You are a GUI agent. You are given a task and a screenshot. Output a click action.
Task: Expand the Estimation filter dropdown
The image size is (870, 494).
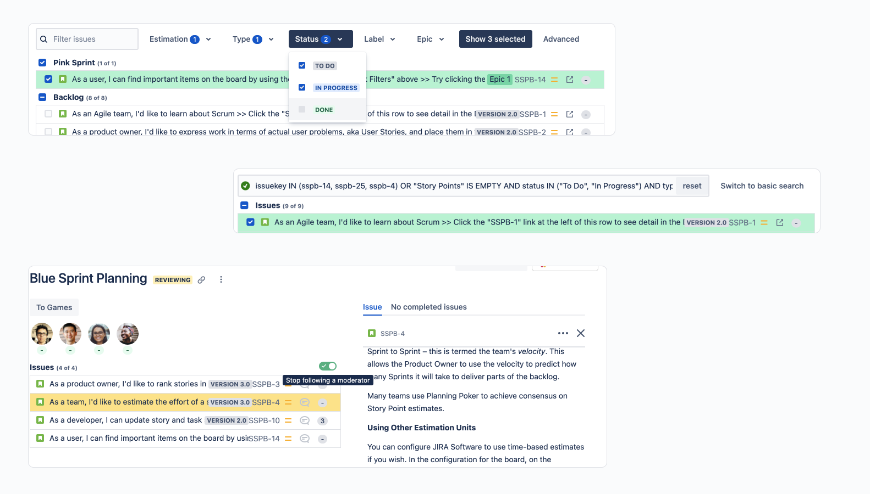[180, 39]
